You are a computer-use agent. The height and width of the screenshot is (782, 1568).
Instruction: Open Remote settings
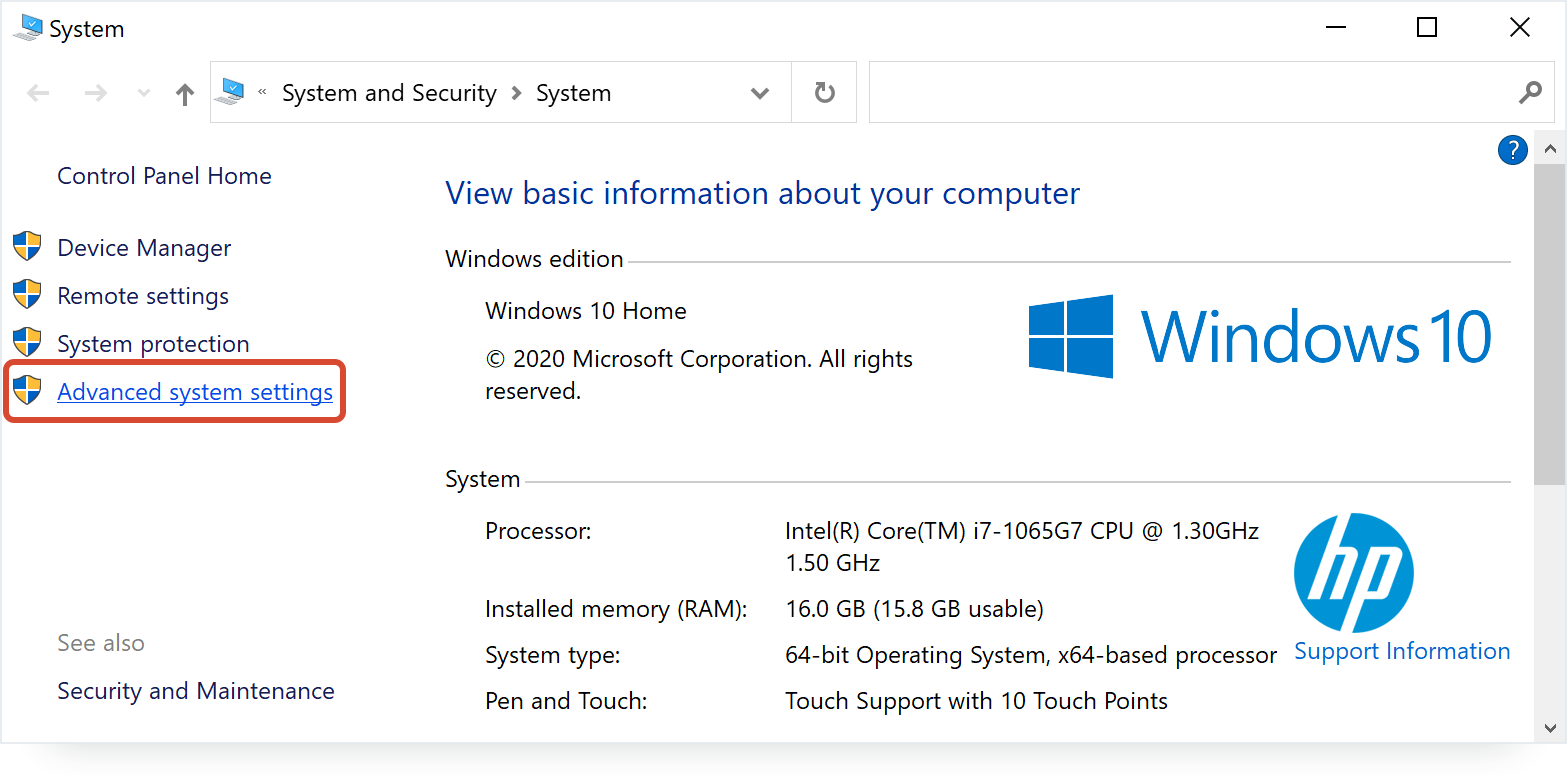143,296
